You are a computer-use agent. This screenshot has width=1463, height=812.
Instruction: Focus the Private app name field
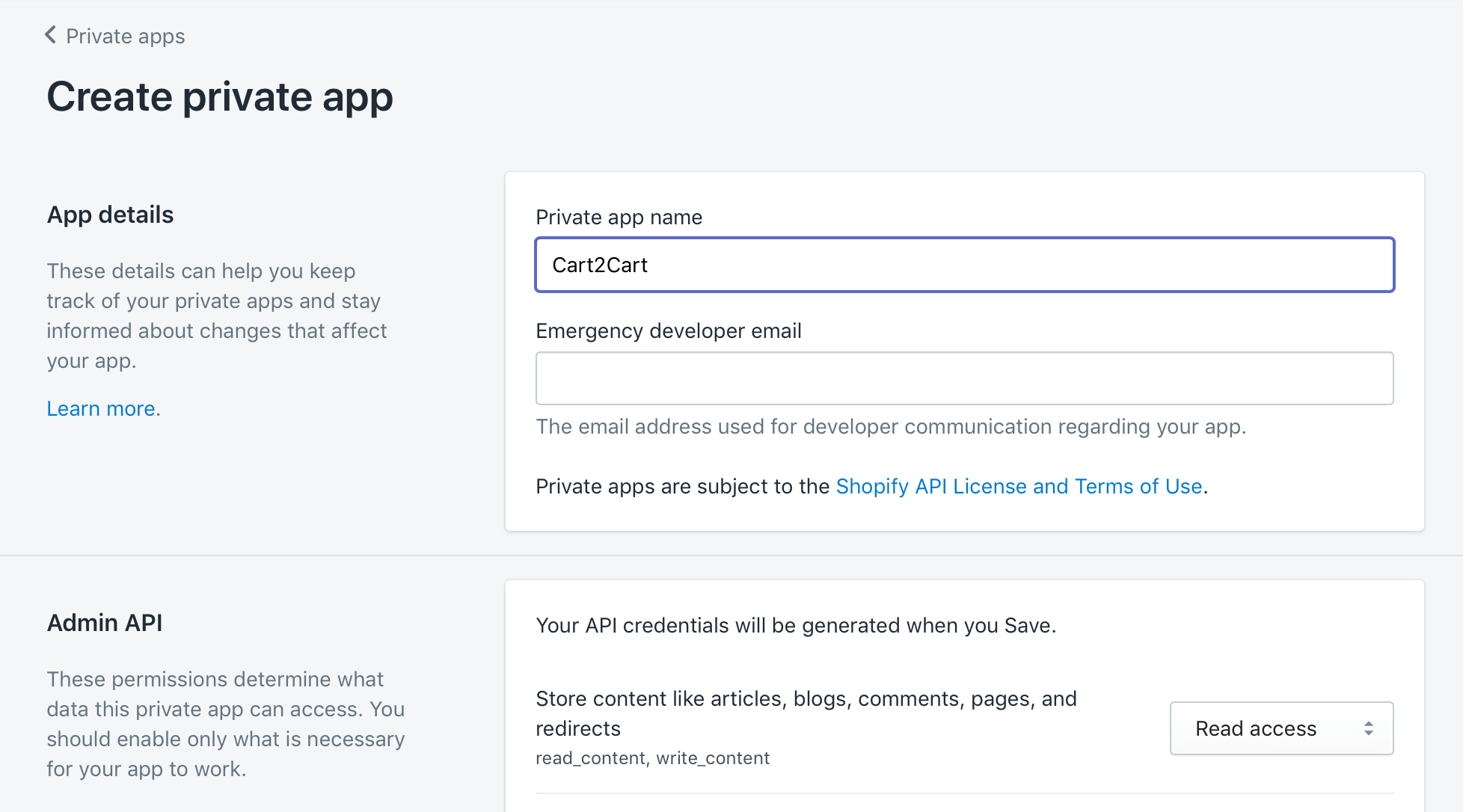(x=965, y=265)
